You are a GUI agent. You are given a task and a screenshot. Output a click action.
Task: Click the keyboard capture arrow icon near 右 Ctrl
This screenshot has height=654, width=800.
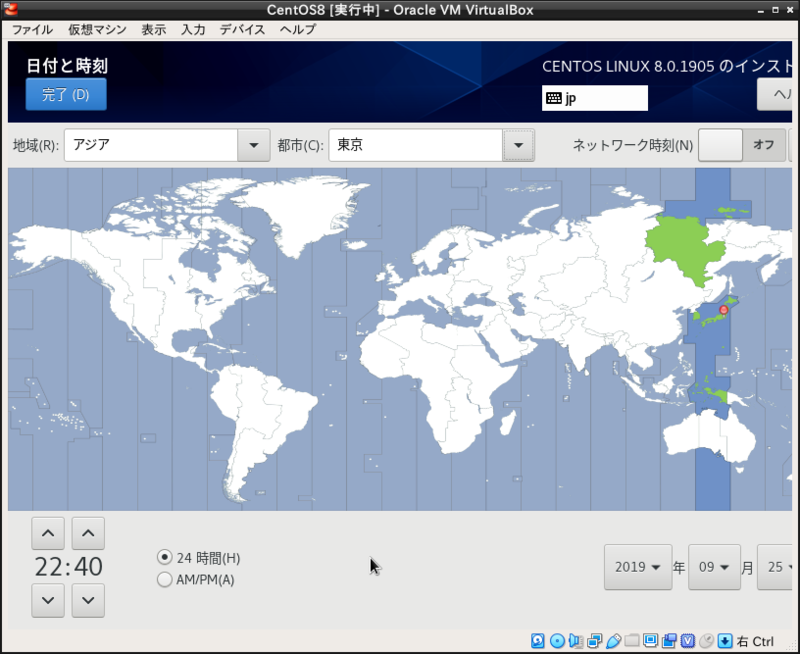(x=725, y=641)
